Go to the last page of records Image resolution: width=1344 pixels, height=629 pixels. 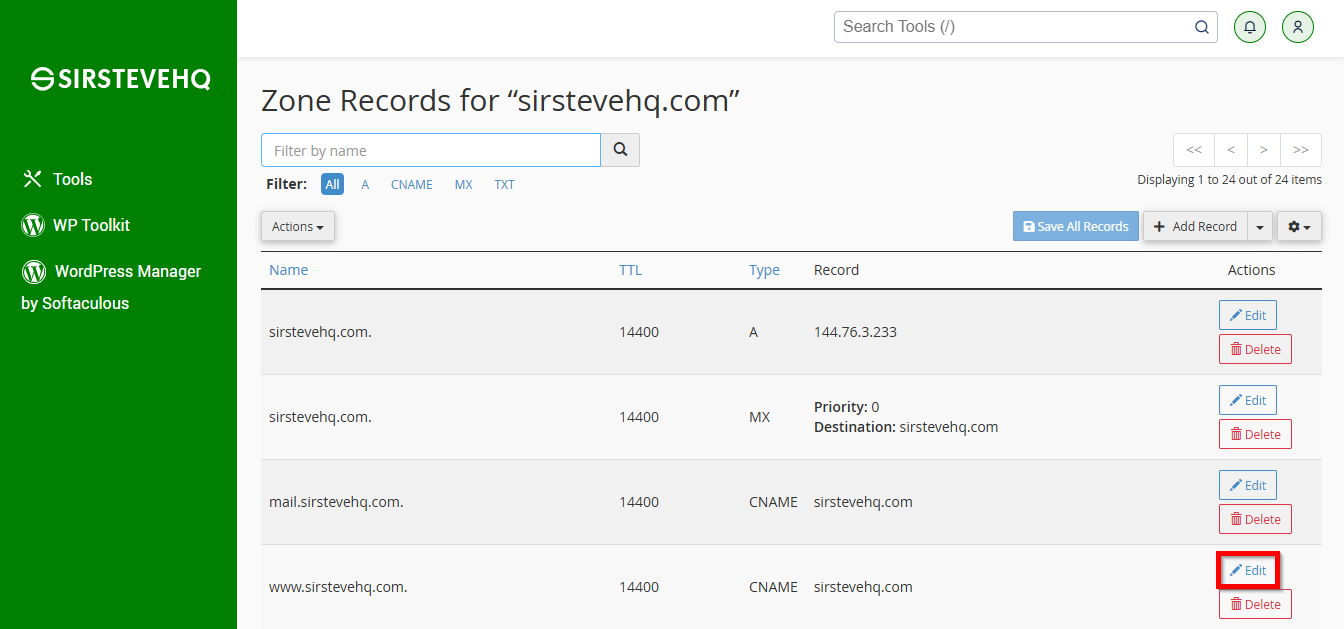(1301, 150)
